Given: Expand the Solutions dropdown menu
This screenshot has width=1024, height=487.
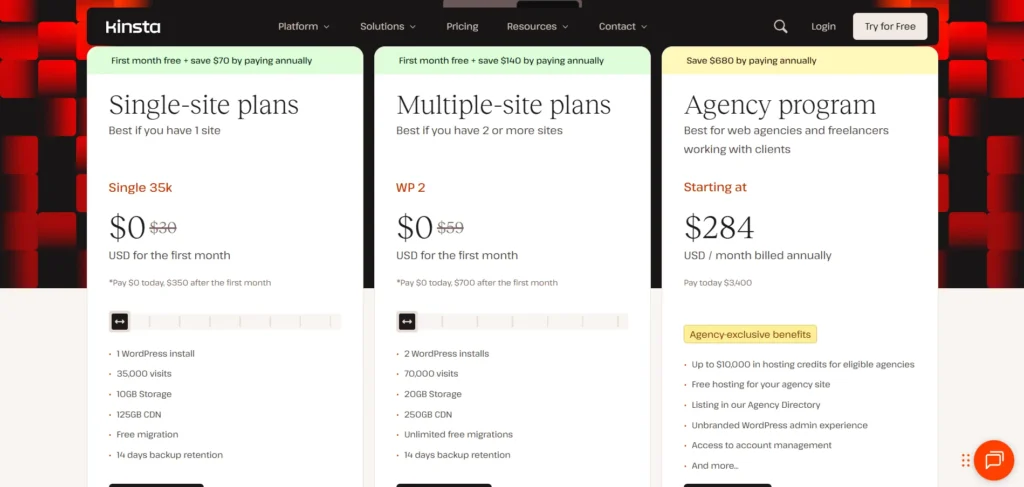Looking at the screenshot, I should pyautogui.click(x=388, y=26).
